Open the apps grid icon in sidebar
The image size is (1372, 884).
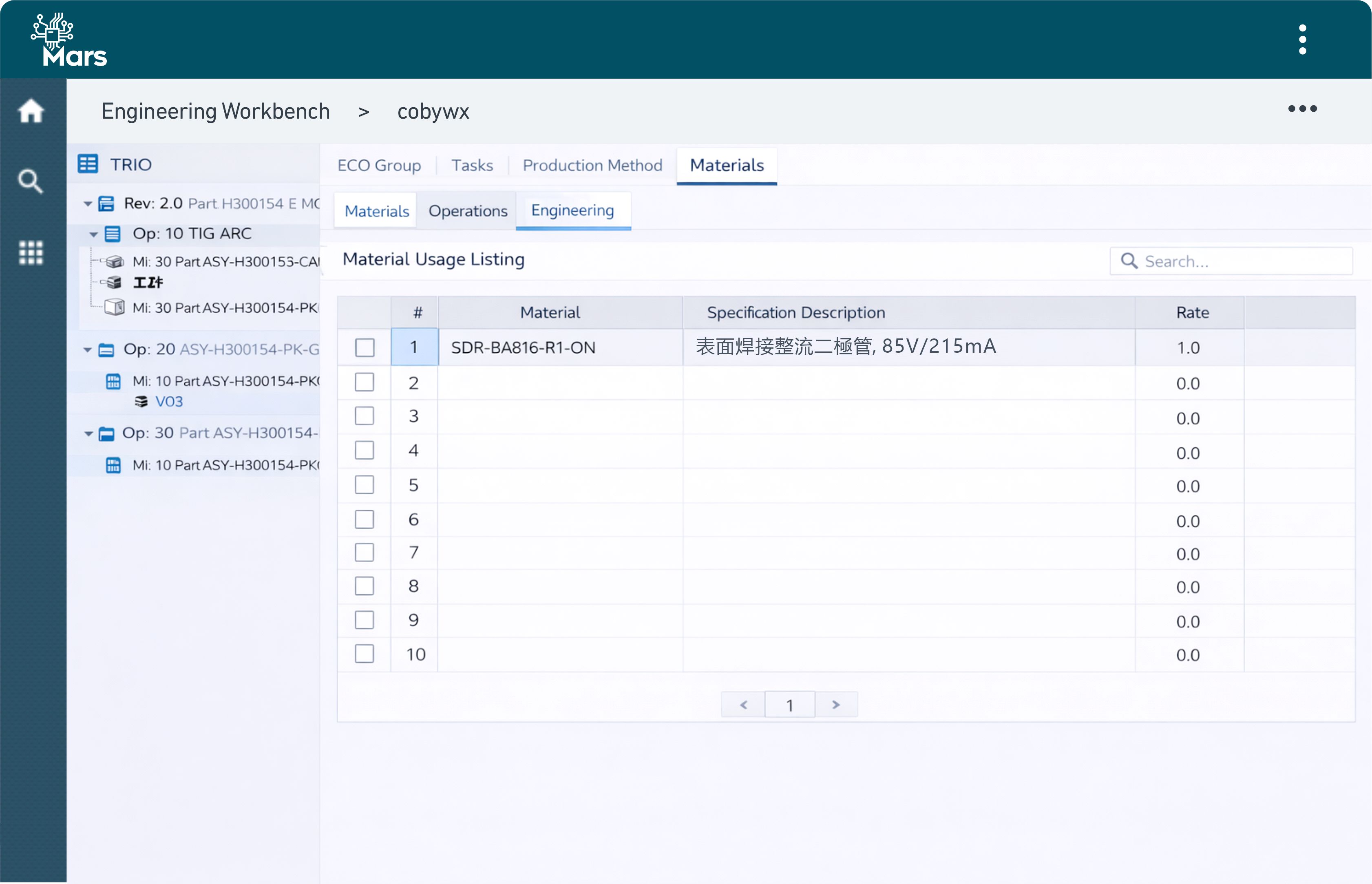click(x=31, y=252)
